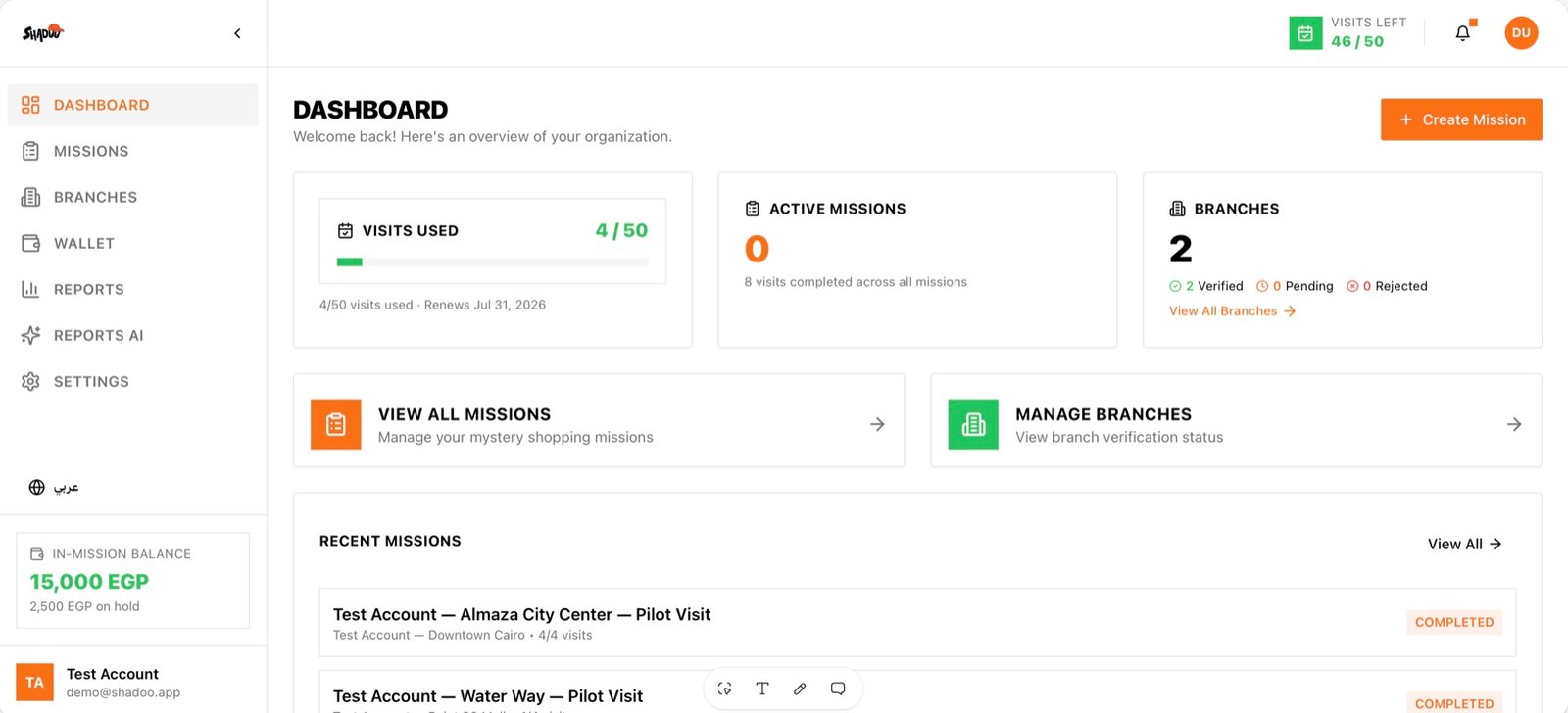This screenshot has height=713, width=1568.
Task: Open the View All Missions card
Action: 599,420
